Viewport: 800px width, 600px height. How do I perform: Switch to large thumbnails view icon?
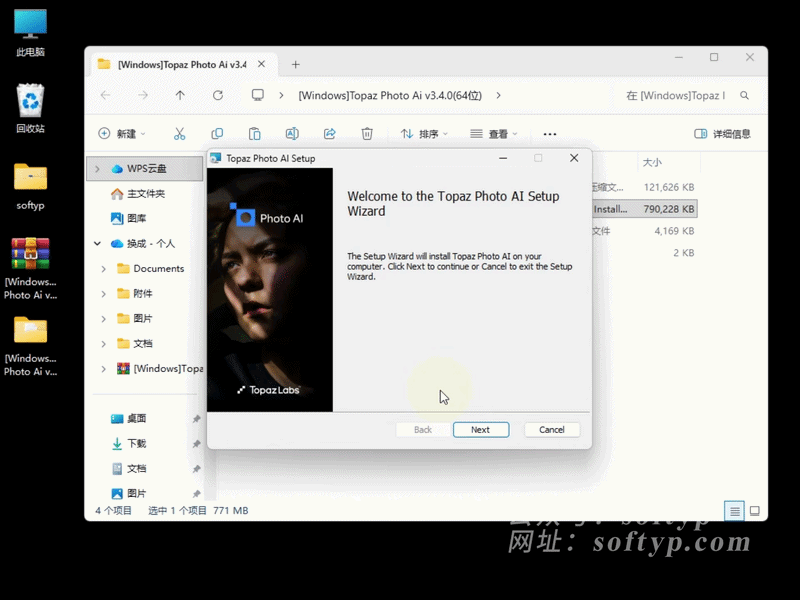coord(755,511)
